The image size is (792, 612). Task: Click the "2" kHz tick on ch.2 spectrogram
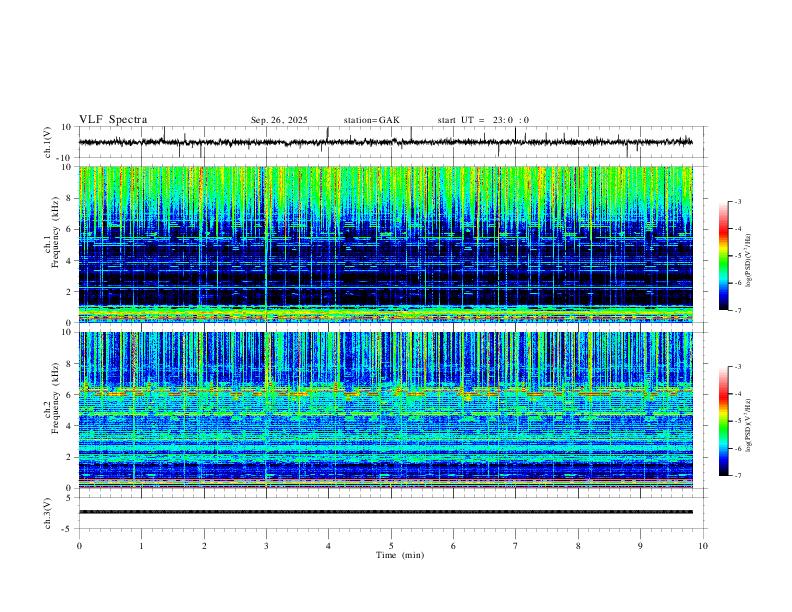click(69, 457)
